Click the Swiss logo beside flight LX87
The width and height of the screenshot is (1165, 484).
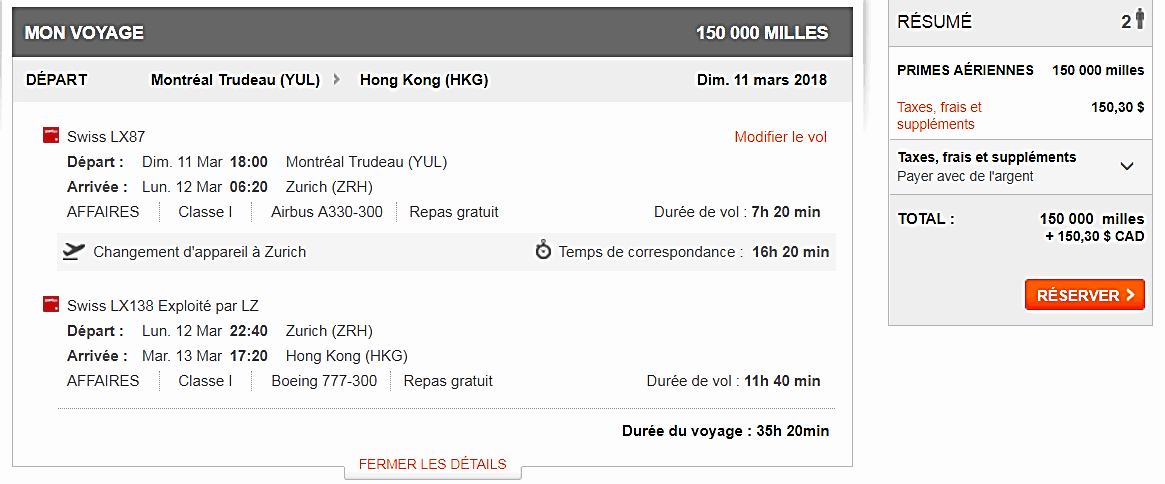50,135
